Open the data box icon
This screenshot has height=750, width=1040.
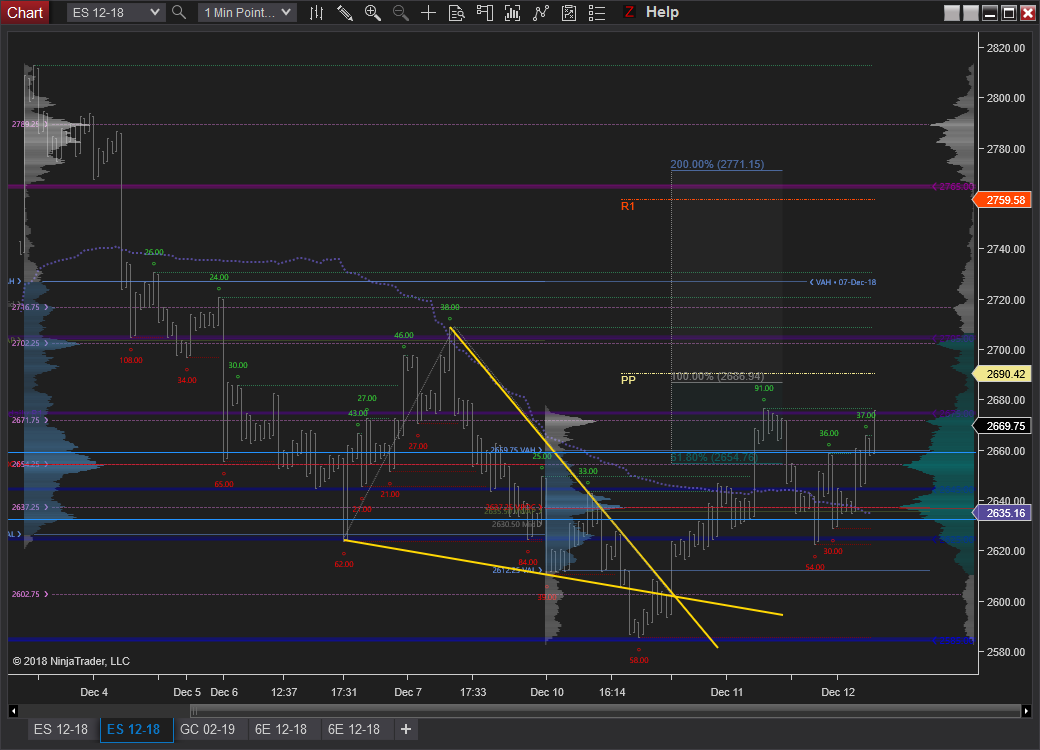tap(456, 13)
